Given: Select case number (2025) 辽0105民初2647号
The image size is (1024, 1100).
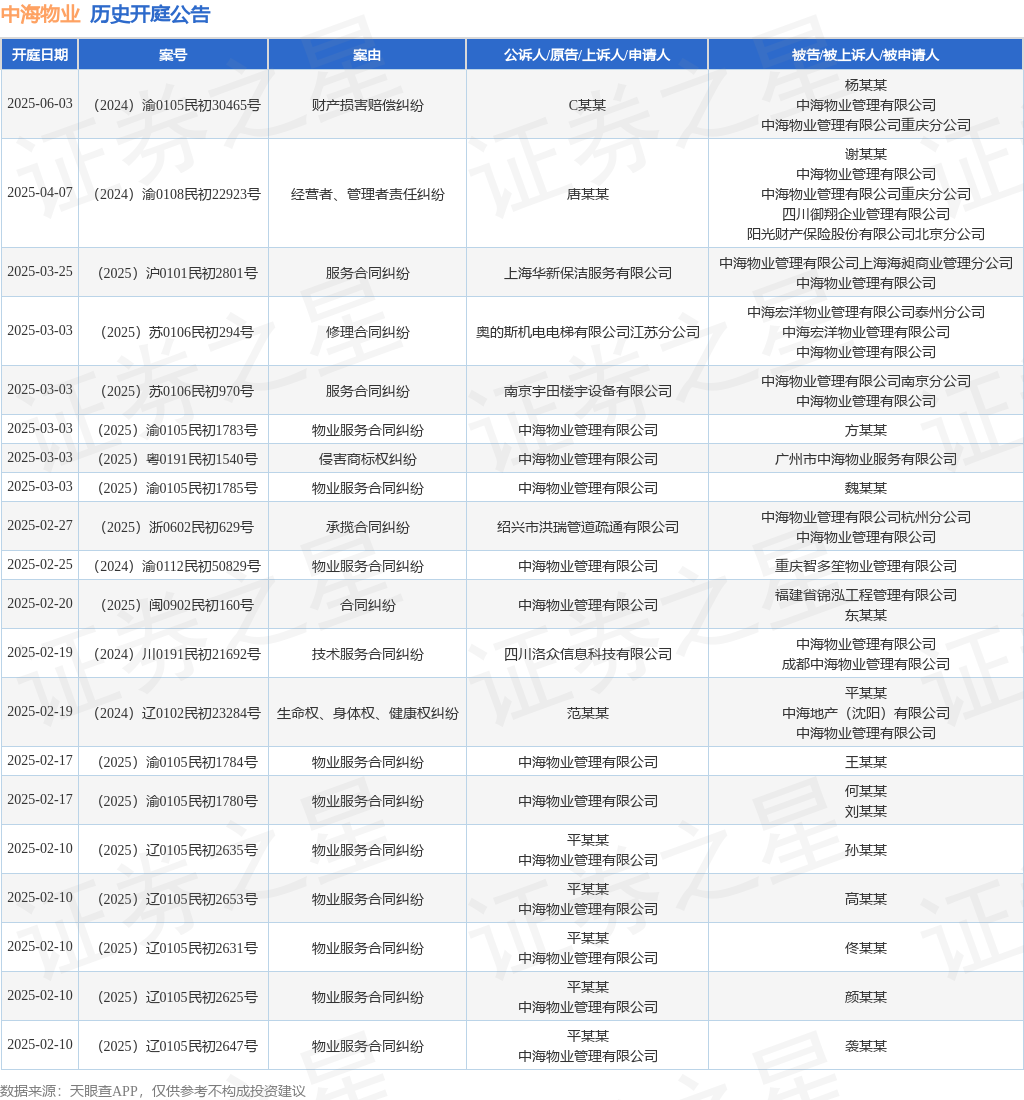Looking at the screenshot, I should [177, 1046].
